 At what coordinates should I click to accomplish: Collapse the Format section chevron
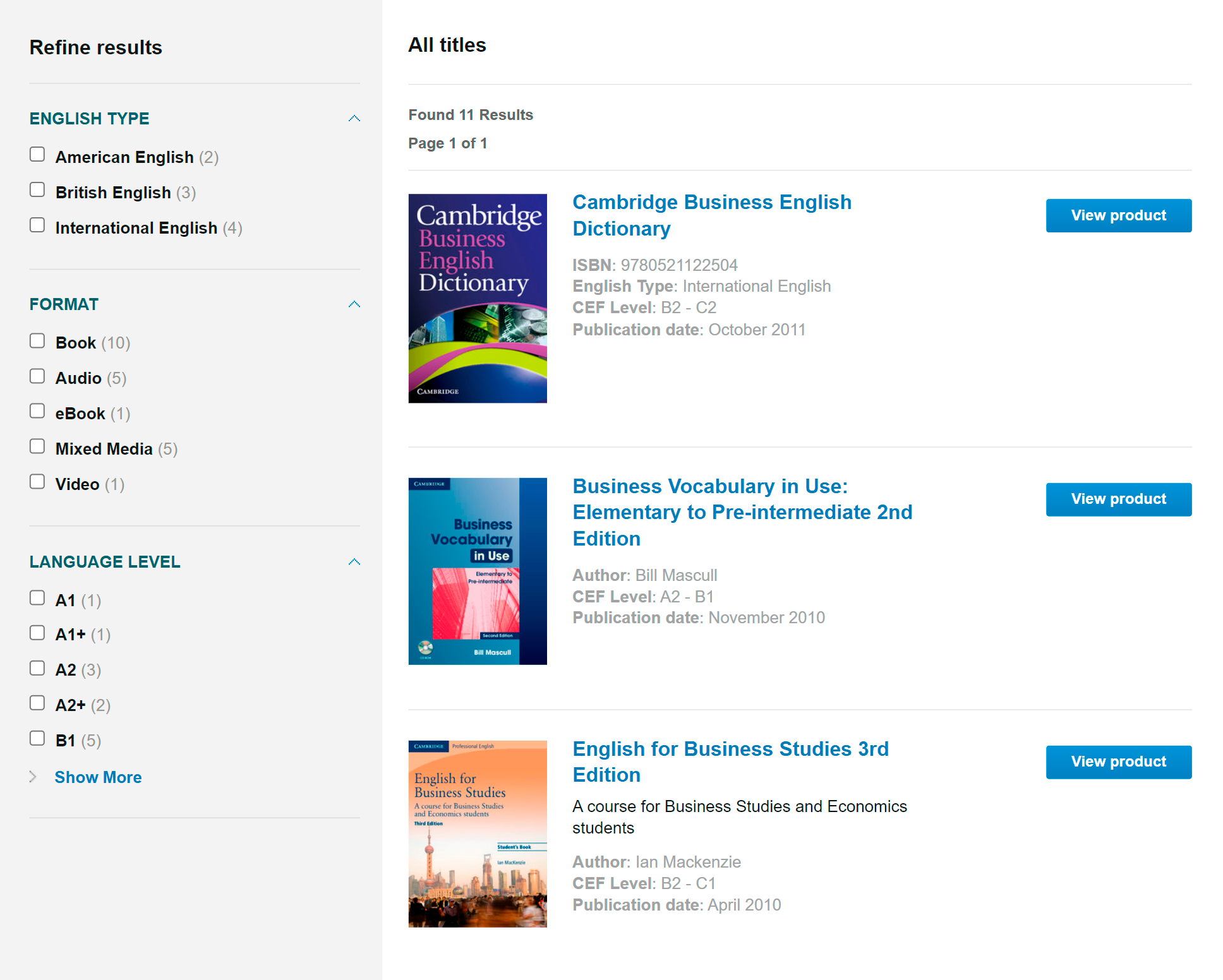click(x=354, y=304)
